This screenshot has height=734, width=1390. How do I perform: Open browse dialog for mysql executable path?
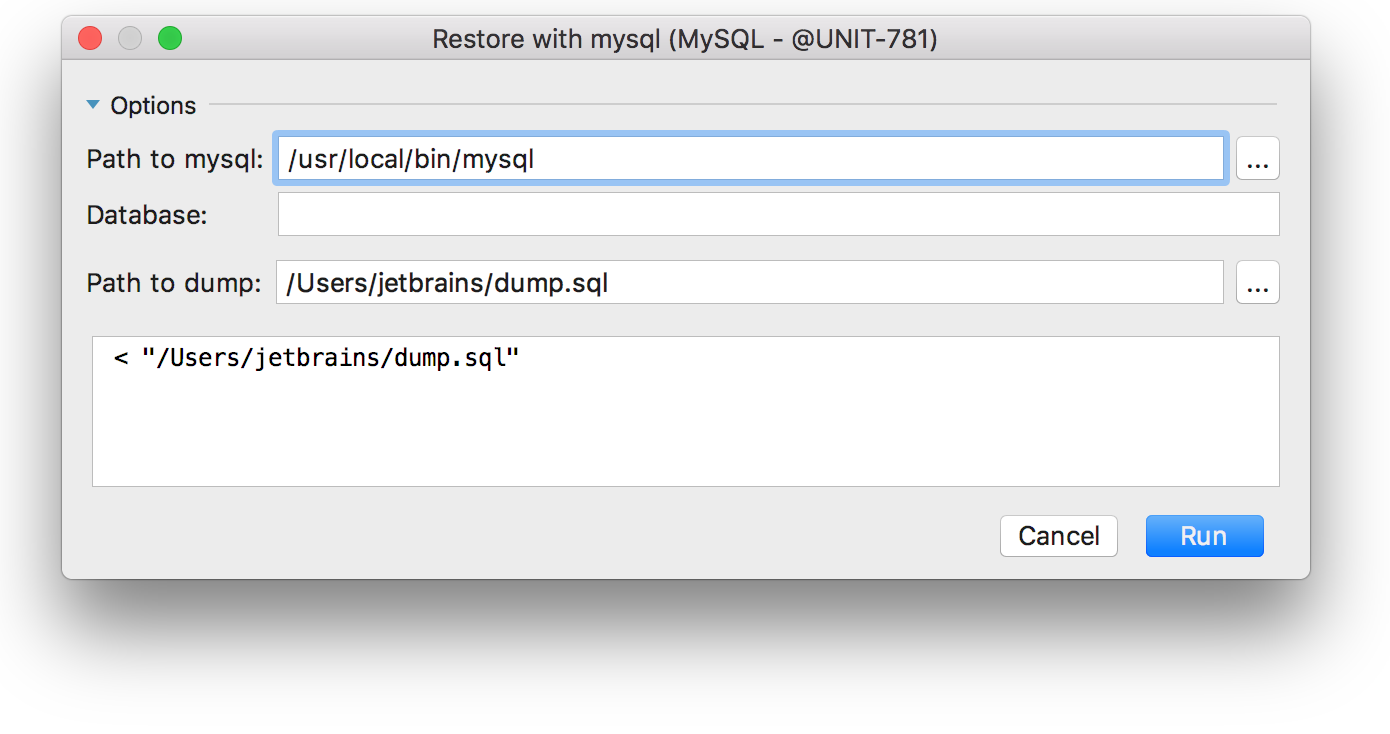[1257, 159]
